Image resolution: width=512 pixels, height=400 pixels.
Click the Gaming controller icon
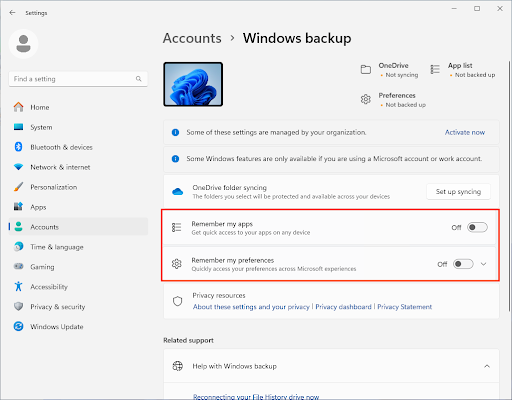coord(19,266)
